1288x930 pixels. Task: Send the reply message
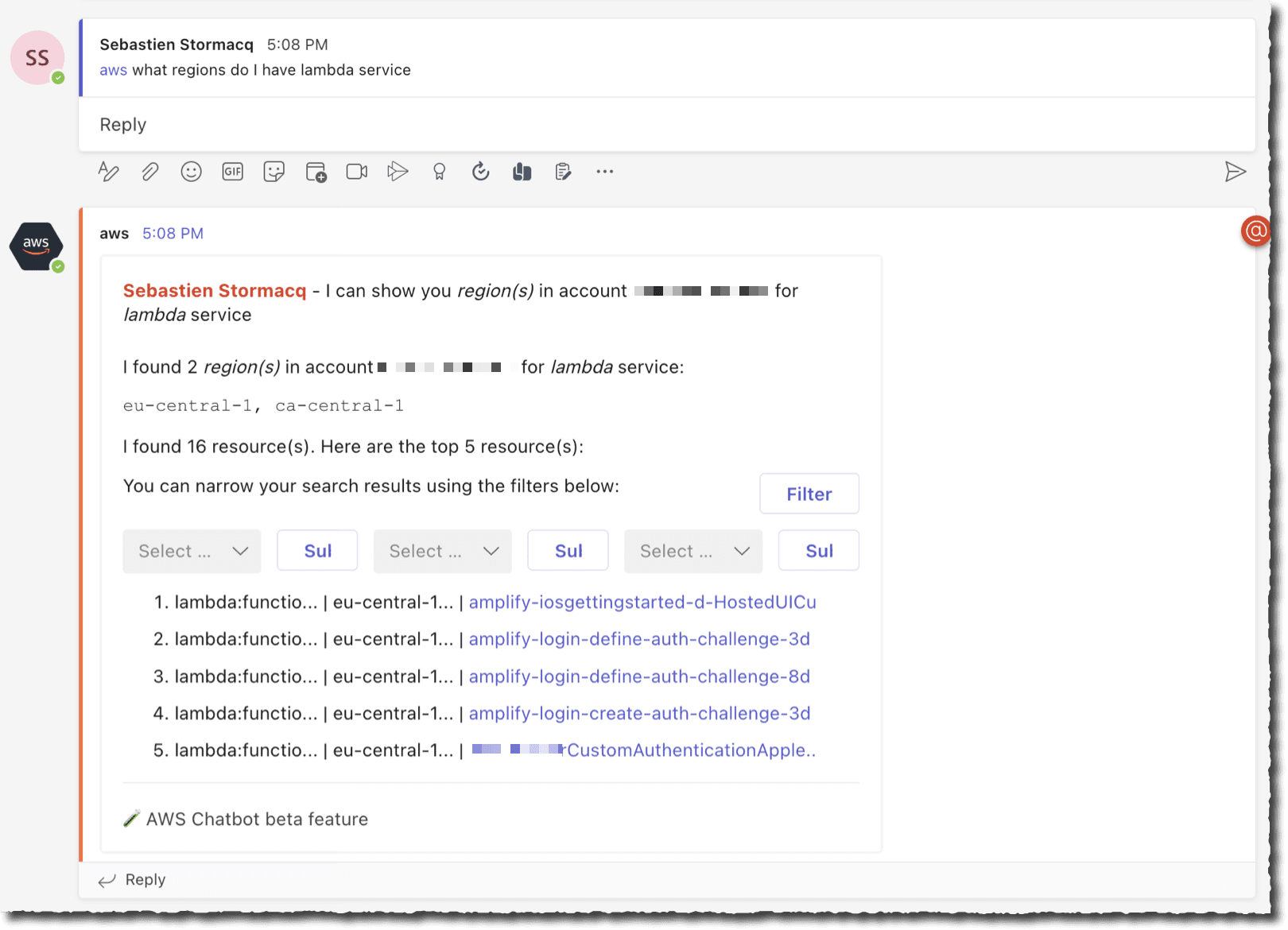tap(1236, 171)
